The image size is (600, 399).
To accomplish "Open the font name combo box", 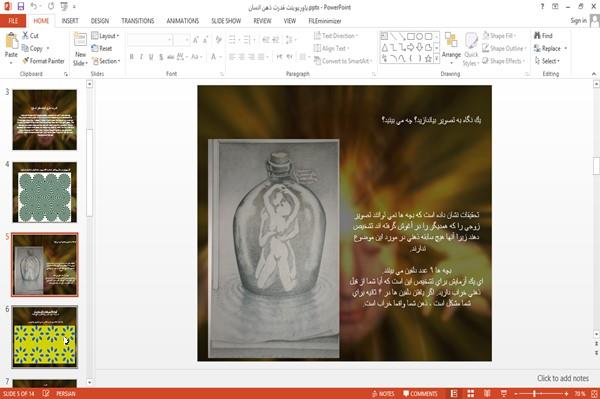I will [x=150, y=40].
